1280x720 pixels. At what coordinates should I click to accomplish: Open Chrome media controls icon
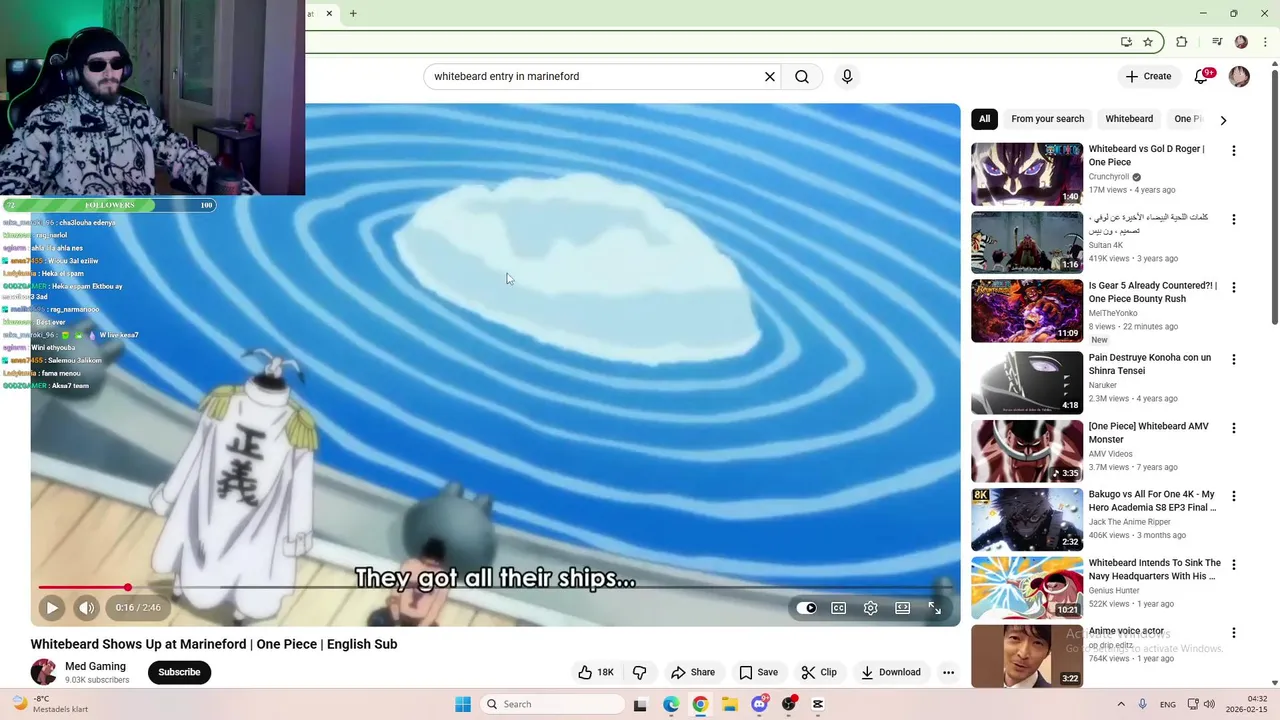[x=1217, y=42]
